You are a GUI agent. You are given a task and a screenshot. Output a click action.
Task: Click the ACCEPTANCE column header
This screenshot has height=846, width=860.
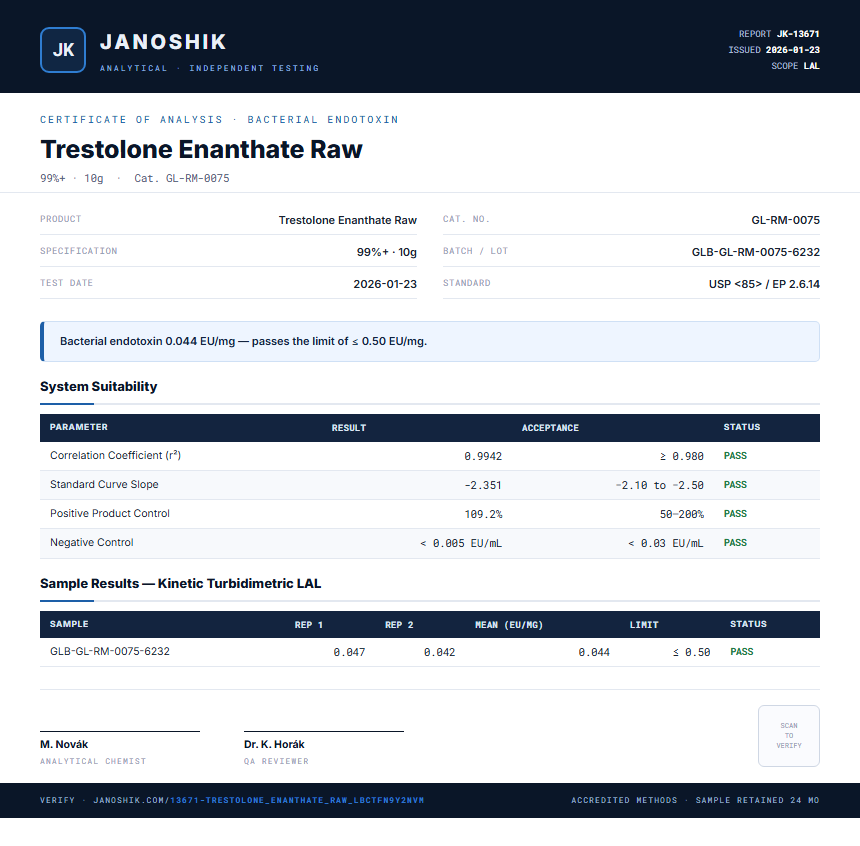(550, 427)
